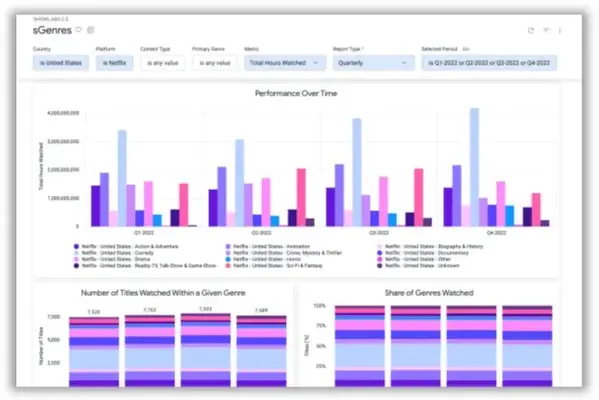Reload the dashboard with the refresh icon

[x=531, y=30]
